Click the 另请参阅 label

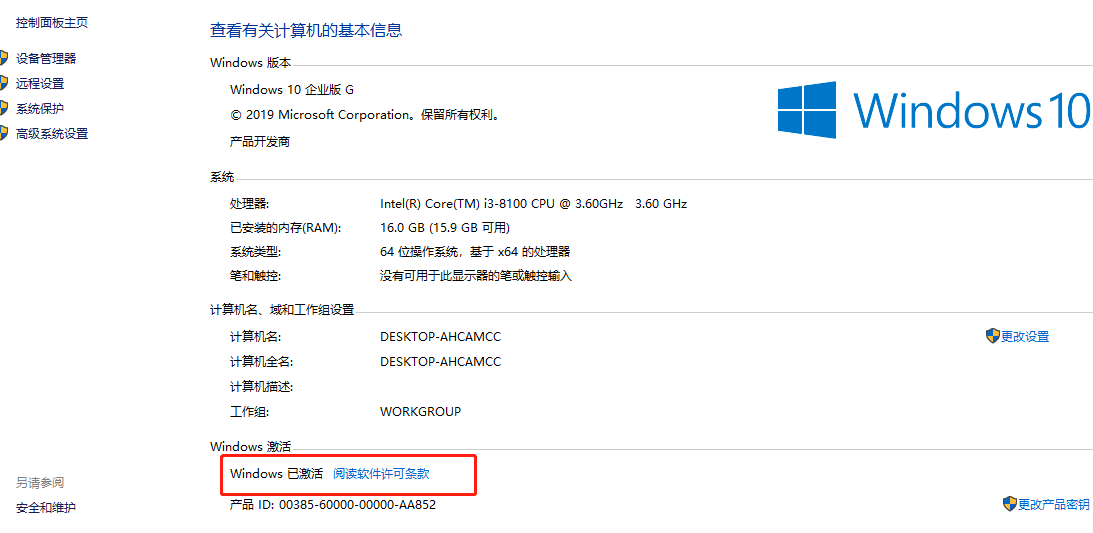click(x=40, y=482)
